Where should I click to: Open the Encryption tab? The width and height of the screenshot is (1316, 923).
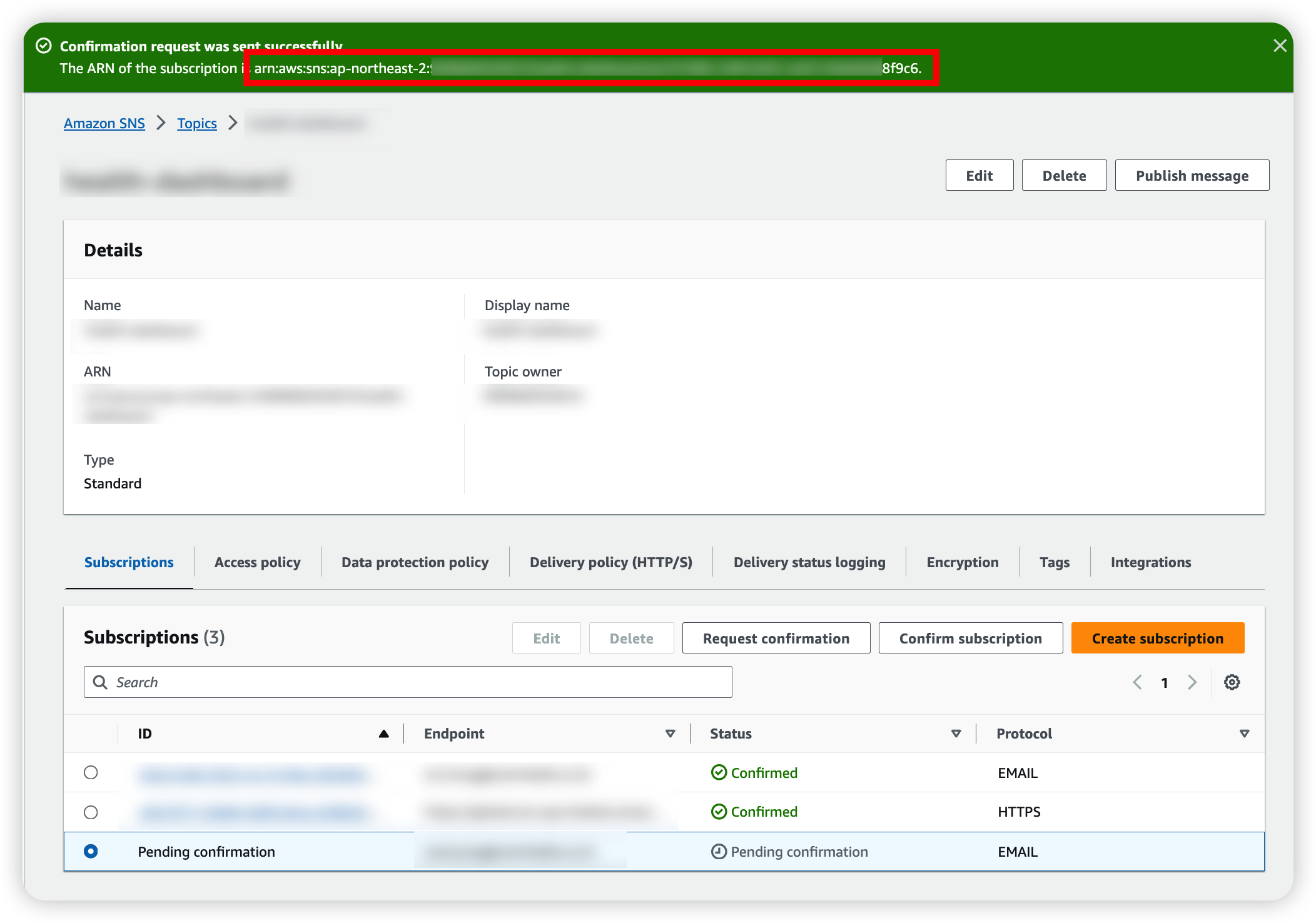pyautogui.click(x=962, y=562)
